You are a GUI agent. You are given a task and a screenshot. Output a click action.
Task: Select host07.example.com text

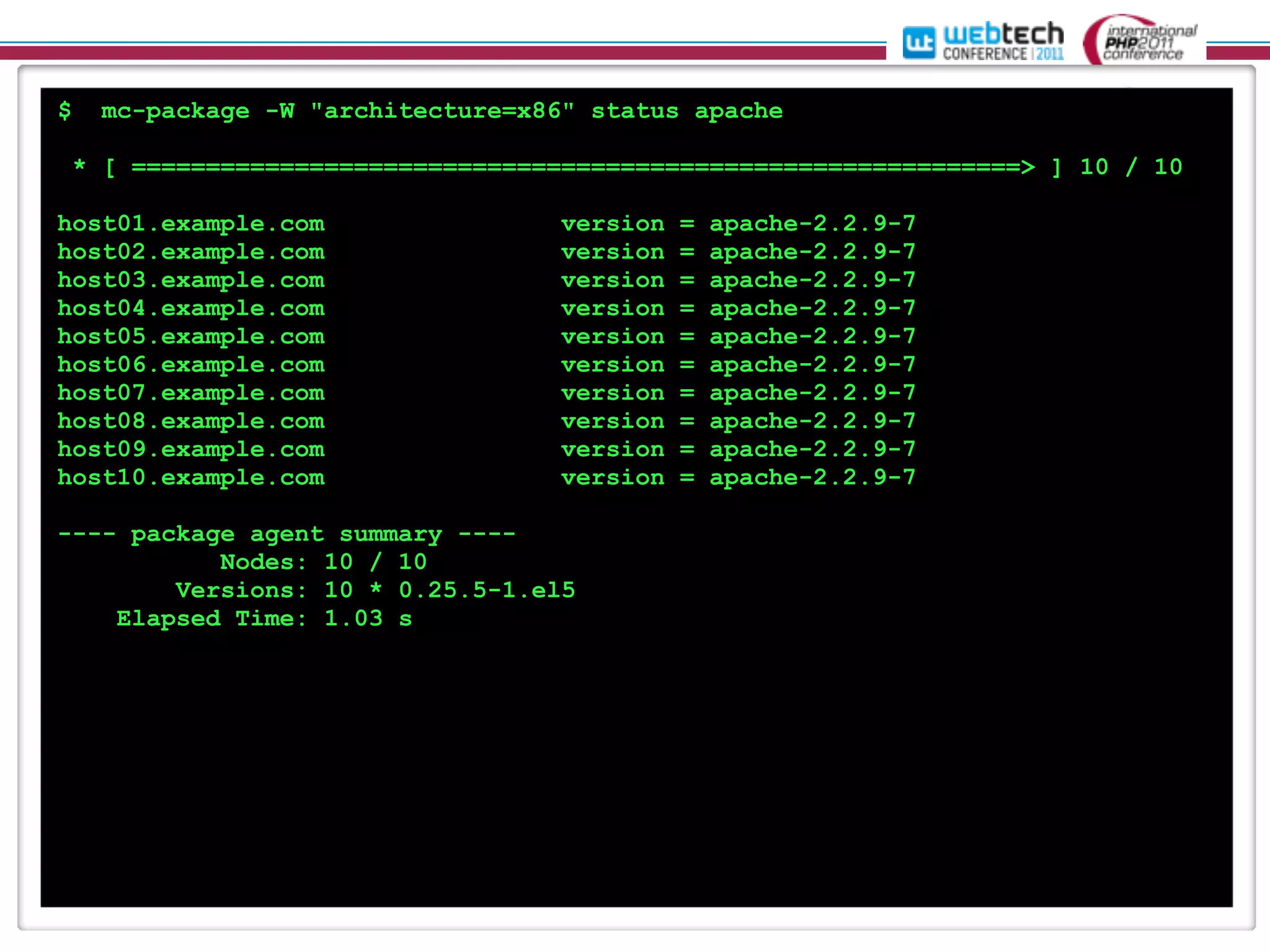click(191, 394)
